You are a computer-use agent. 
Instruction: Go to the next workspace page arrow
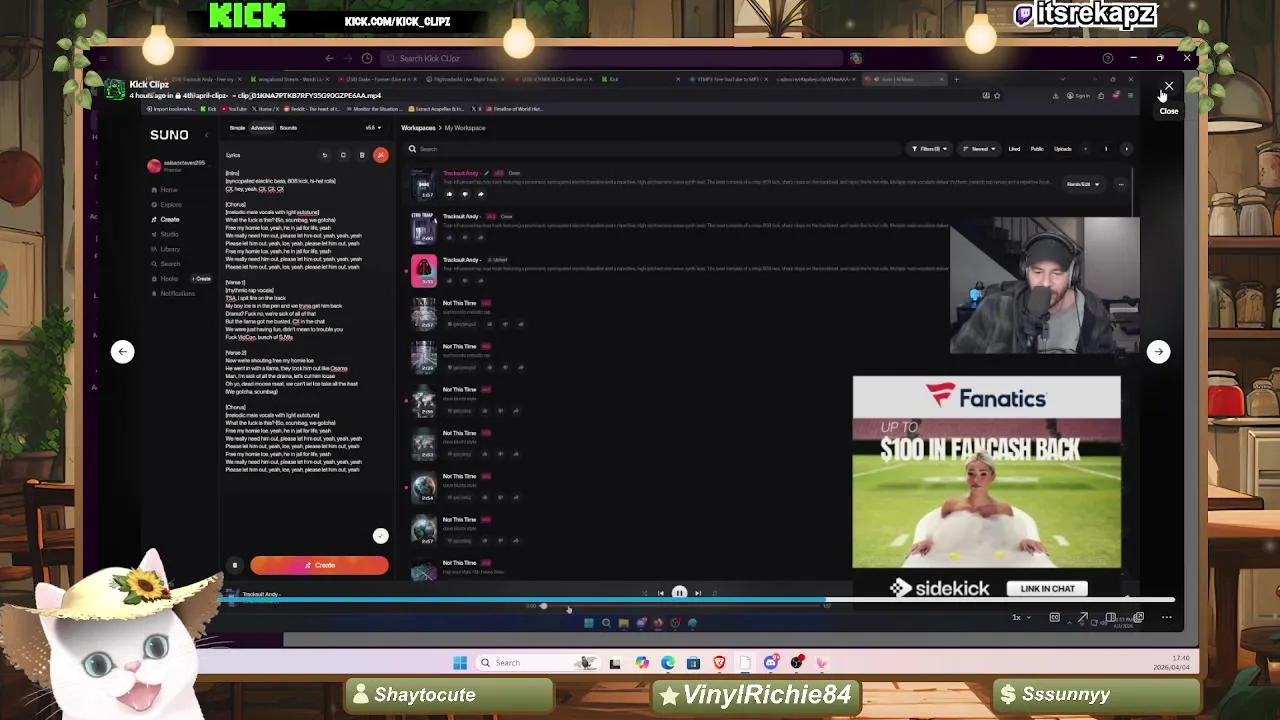click(x=1127, y=149)
